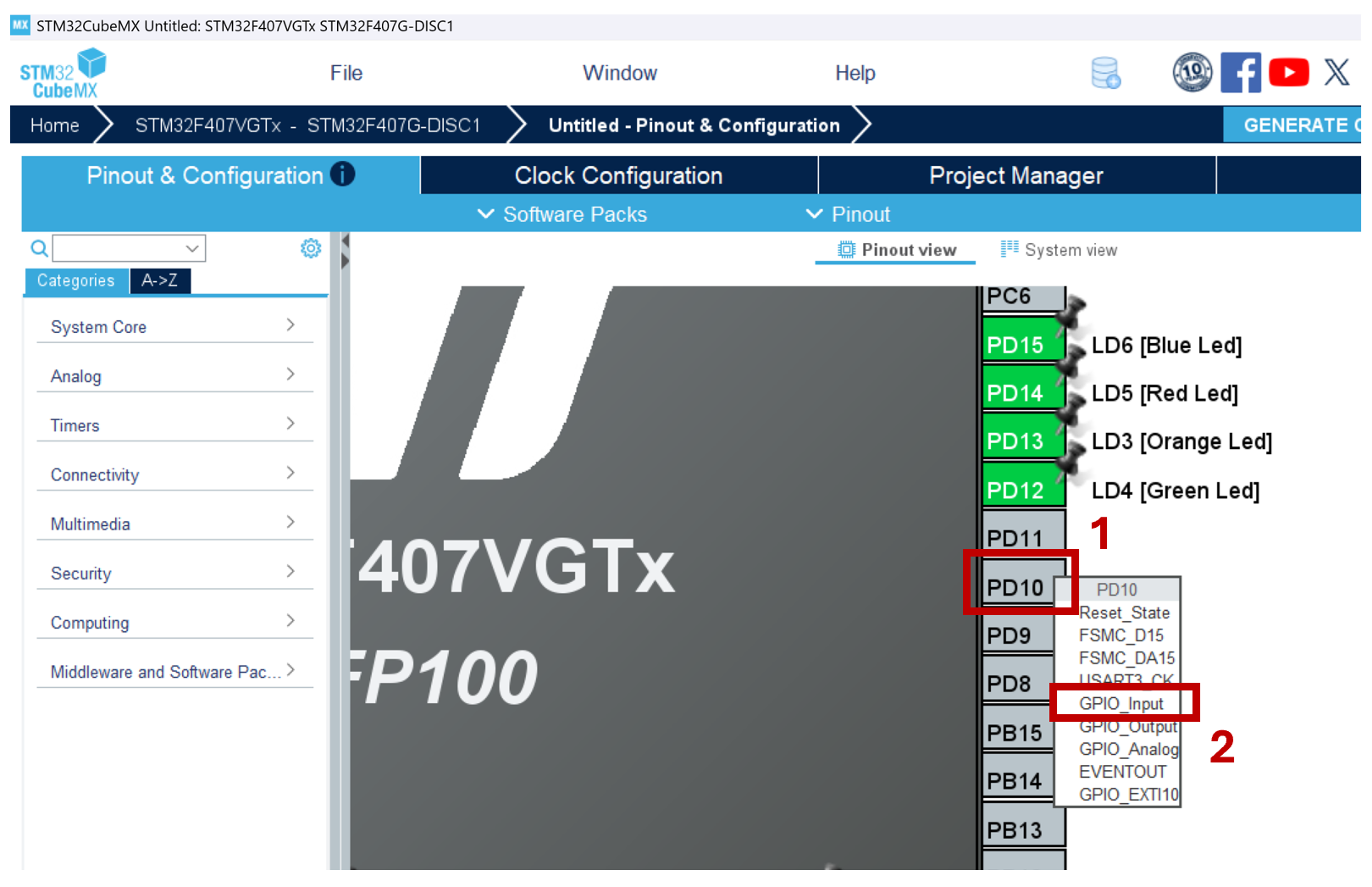Click the search magnifier icon

click(x=39, y=248)
